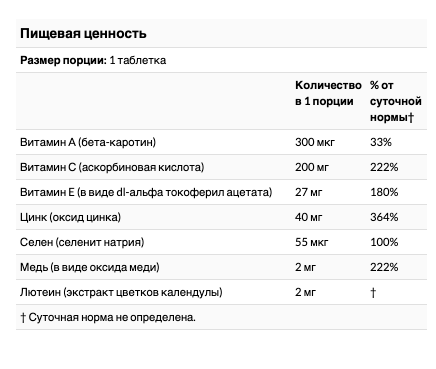Screen dimensions: 436x369
Task: Select the "Селен (селенит натрия)" row label
Action: pos(82,242)
